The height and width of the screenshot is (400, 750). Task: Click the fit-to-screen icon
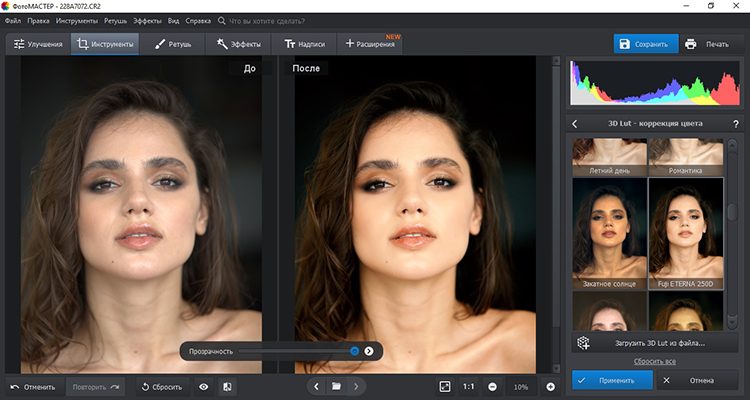(445, 386)
